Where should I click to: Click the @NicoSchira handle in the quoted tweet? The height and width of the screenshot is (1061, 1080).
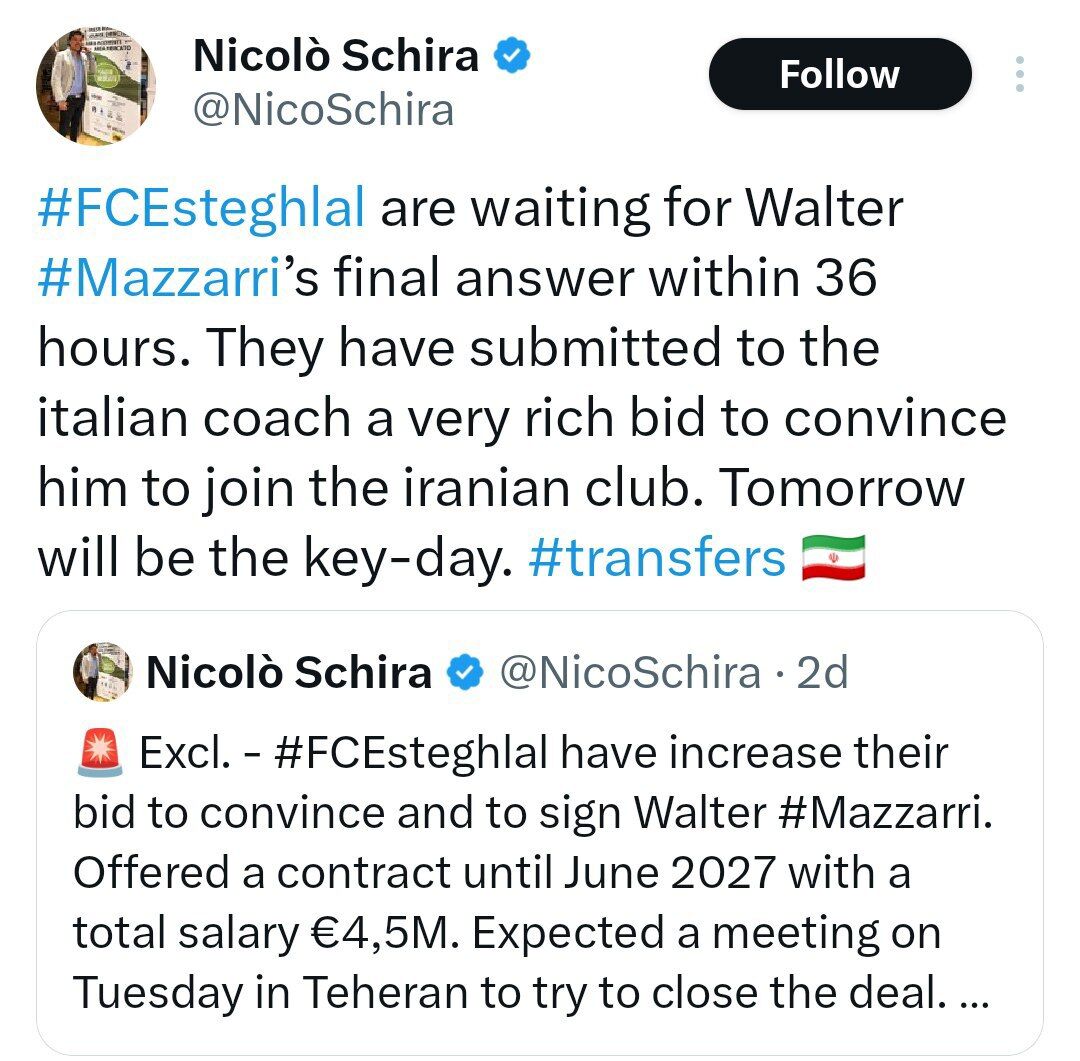(628, 673)
